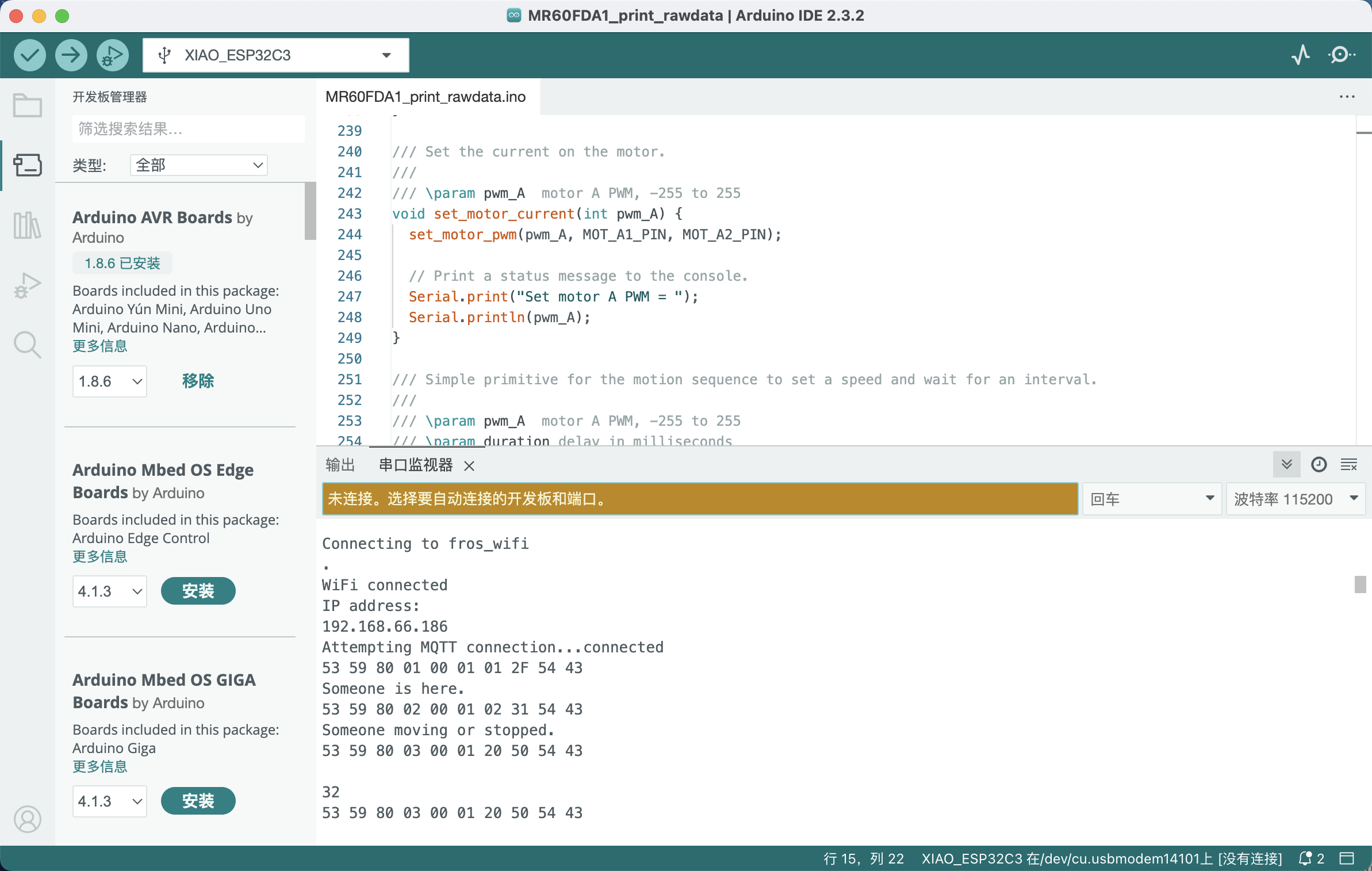Viewport: 1372px width, 871px height.
Task: Click the upload arrow icon
Action: 71,55
